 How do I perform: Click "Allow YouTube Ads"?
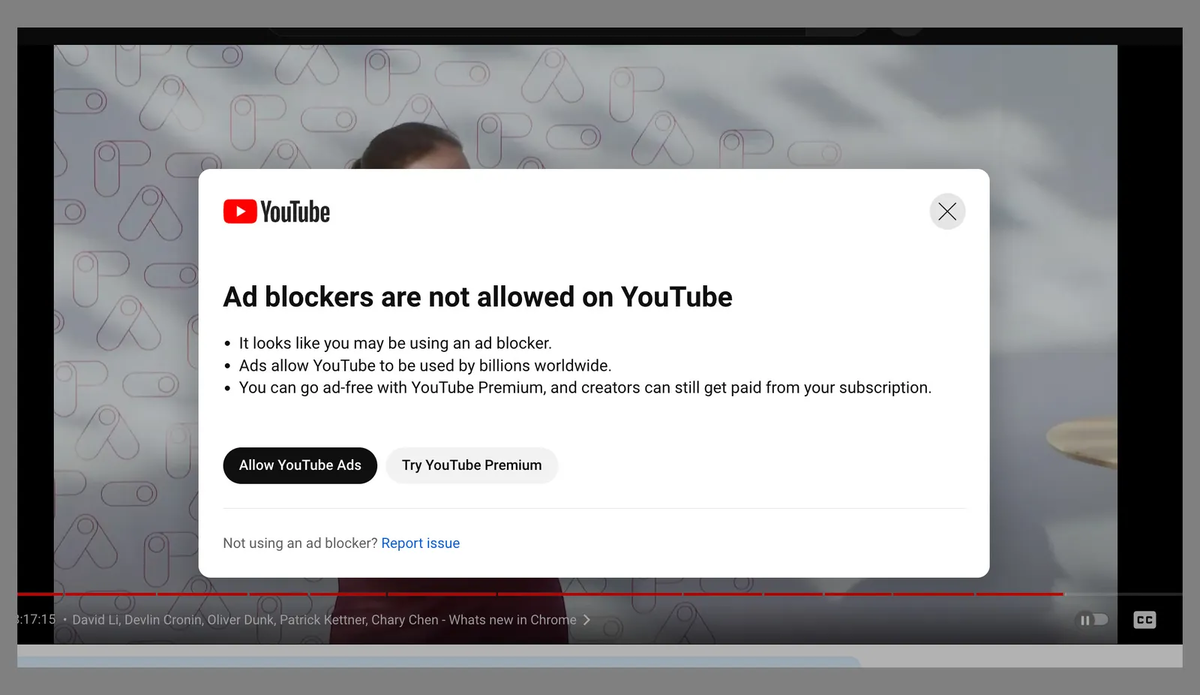(299, 465)
